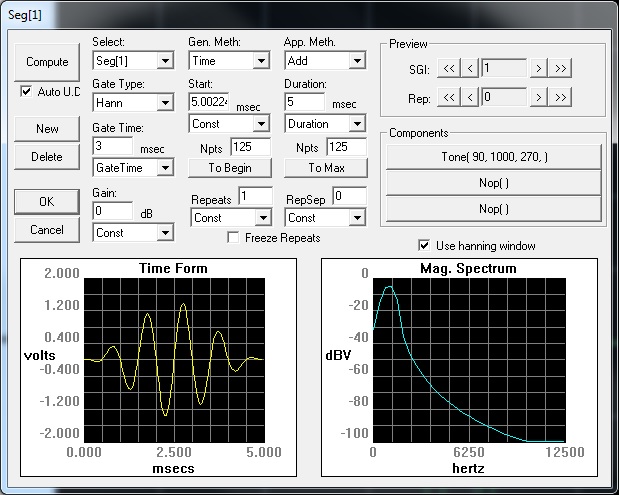This screenshot has width=619, height=495.
Task: Expand the Select Seg[1] dropdown
Action: pyautogui.click(x=164, y=61)
